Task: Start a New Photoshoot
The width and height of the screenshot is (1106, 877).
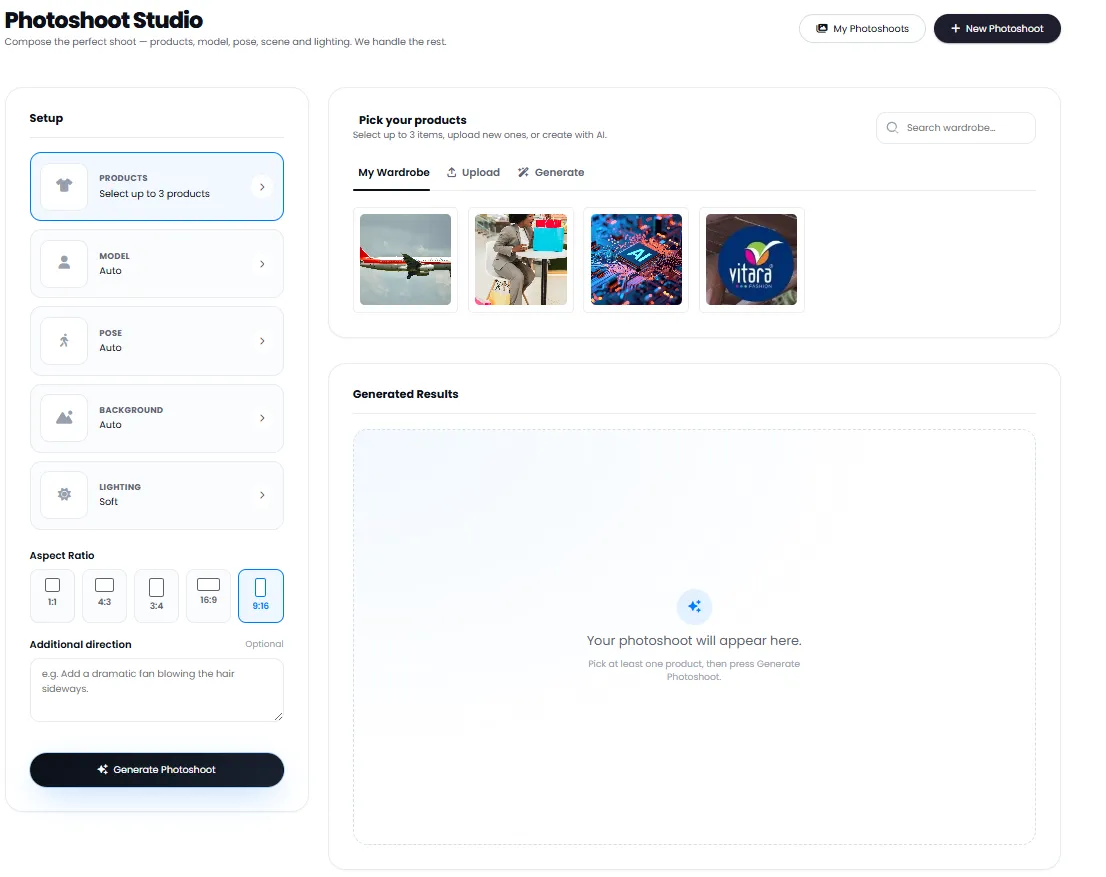Action: [x=997, y=28]
